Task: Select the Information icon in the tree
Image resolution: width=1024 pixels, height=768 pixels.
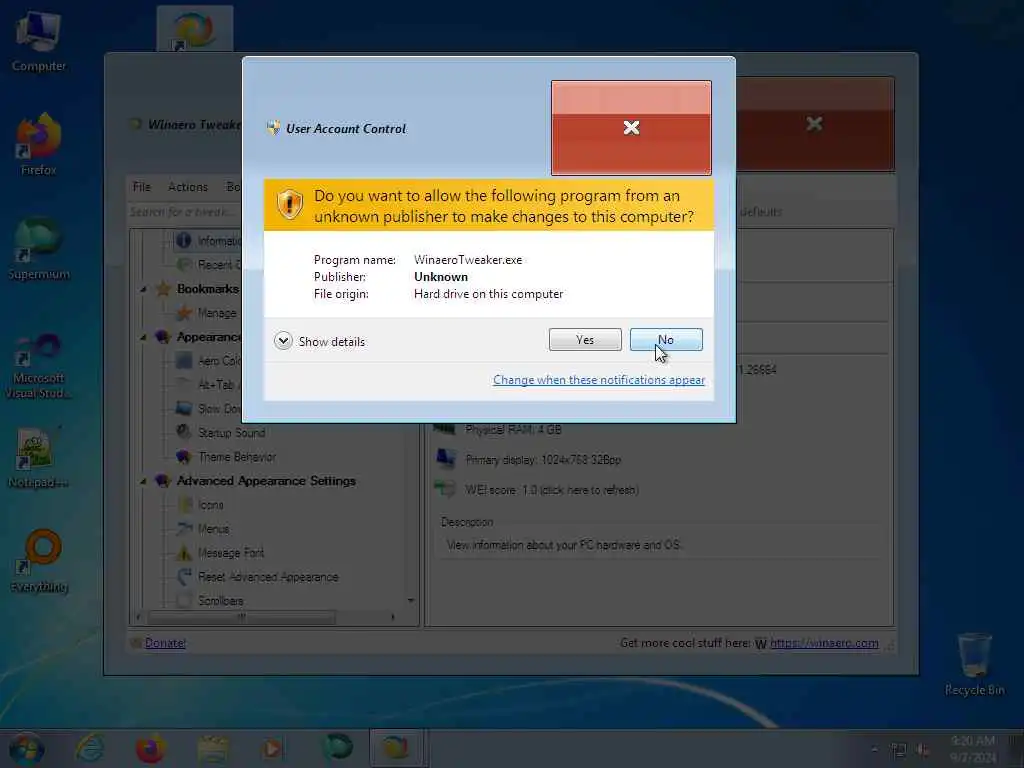Action: pos(184,241)
